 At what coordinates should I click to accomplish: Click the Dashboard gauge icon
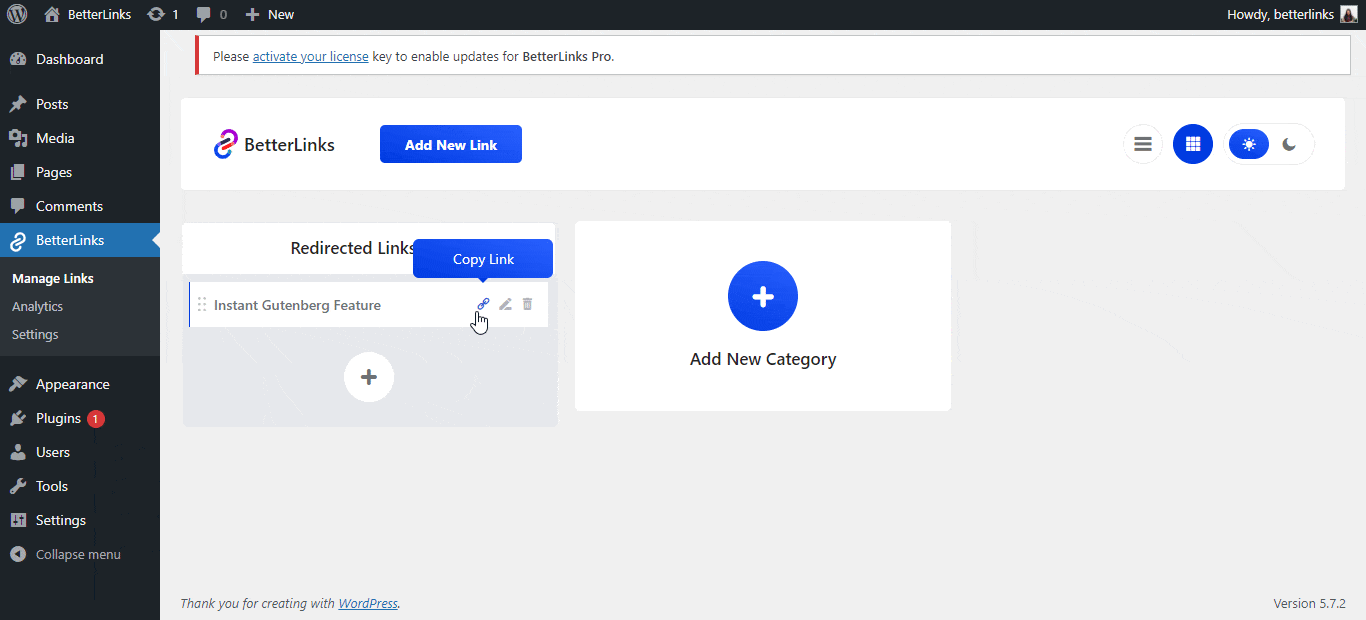point(18,59)
